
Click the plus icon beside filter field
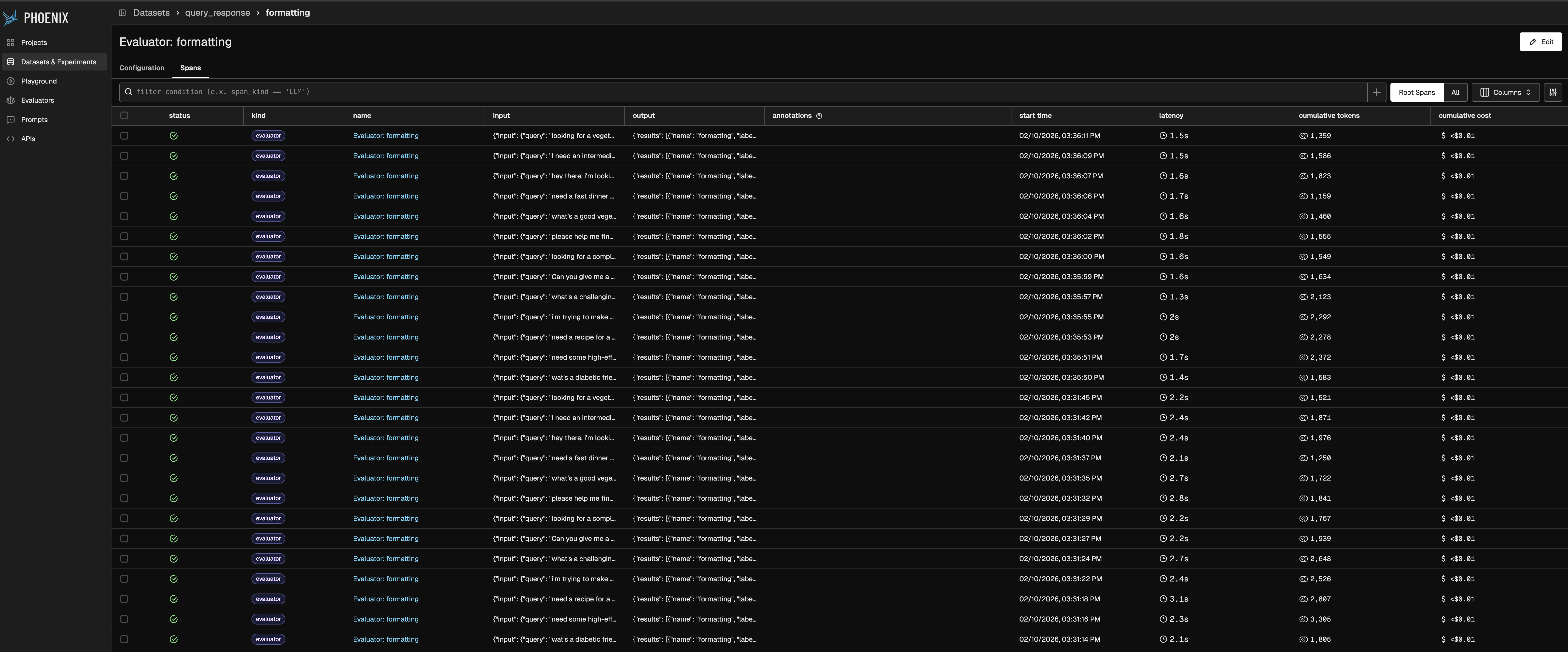pos(1376,93)
